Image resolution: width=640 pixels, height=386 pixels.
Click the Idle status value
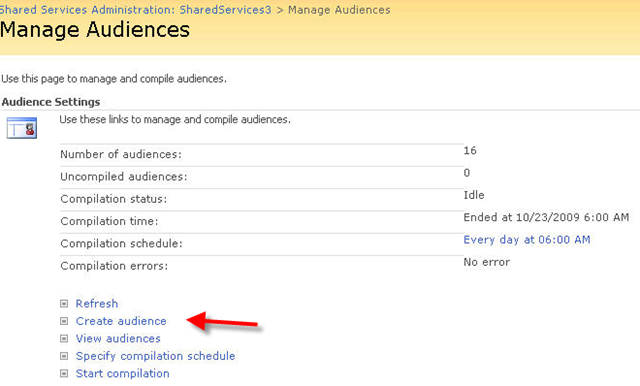click(x=474, y=195)
